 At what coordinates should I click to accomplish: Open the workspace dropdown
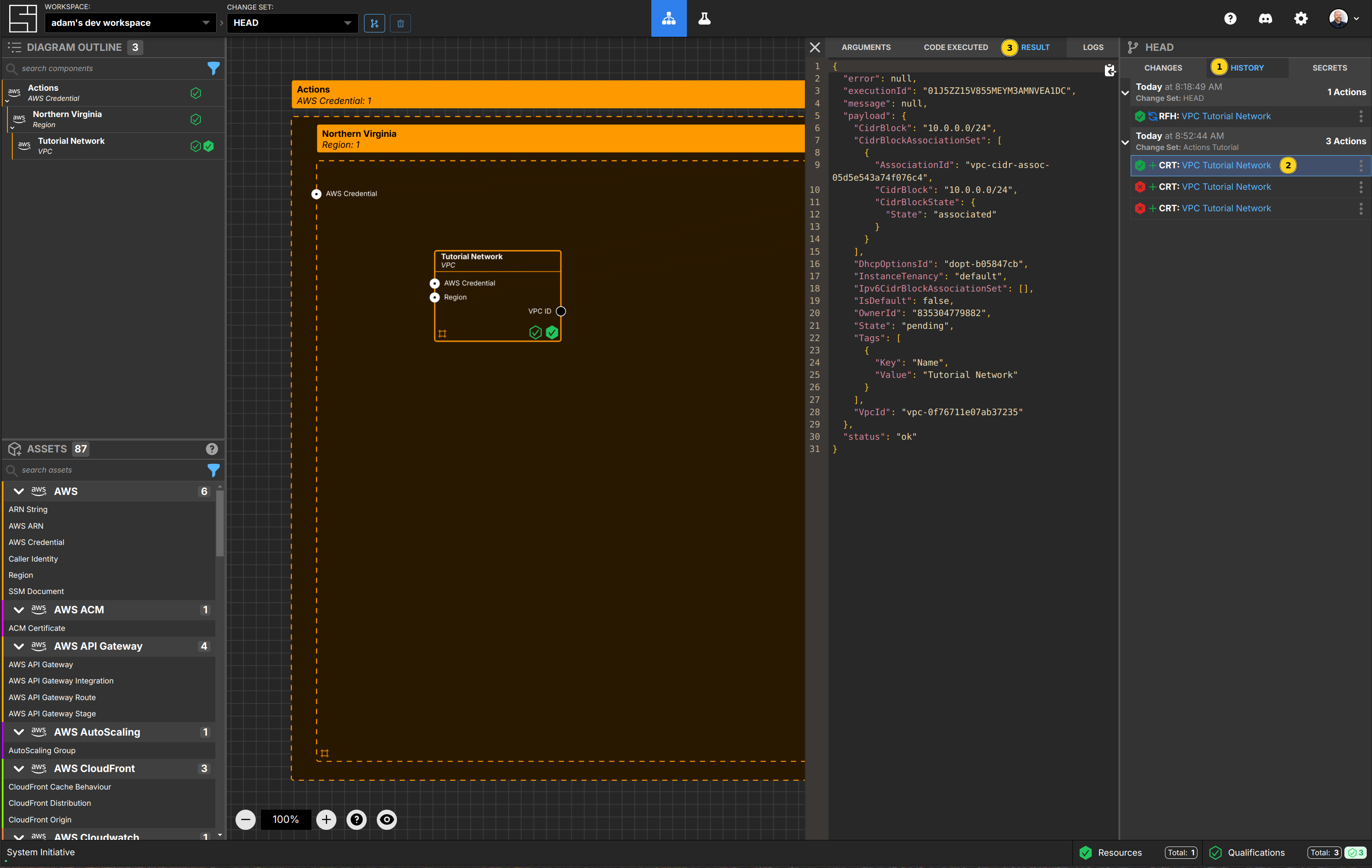point(130,23)
